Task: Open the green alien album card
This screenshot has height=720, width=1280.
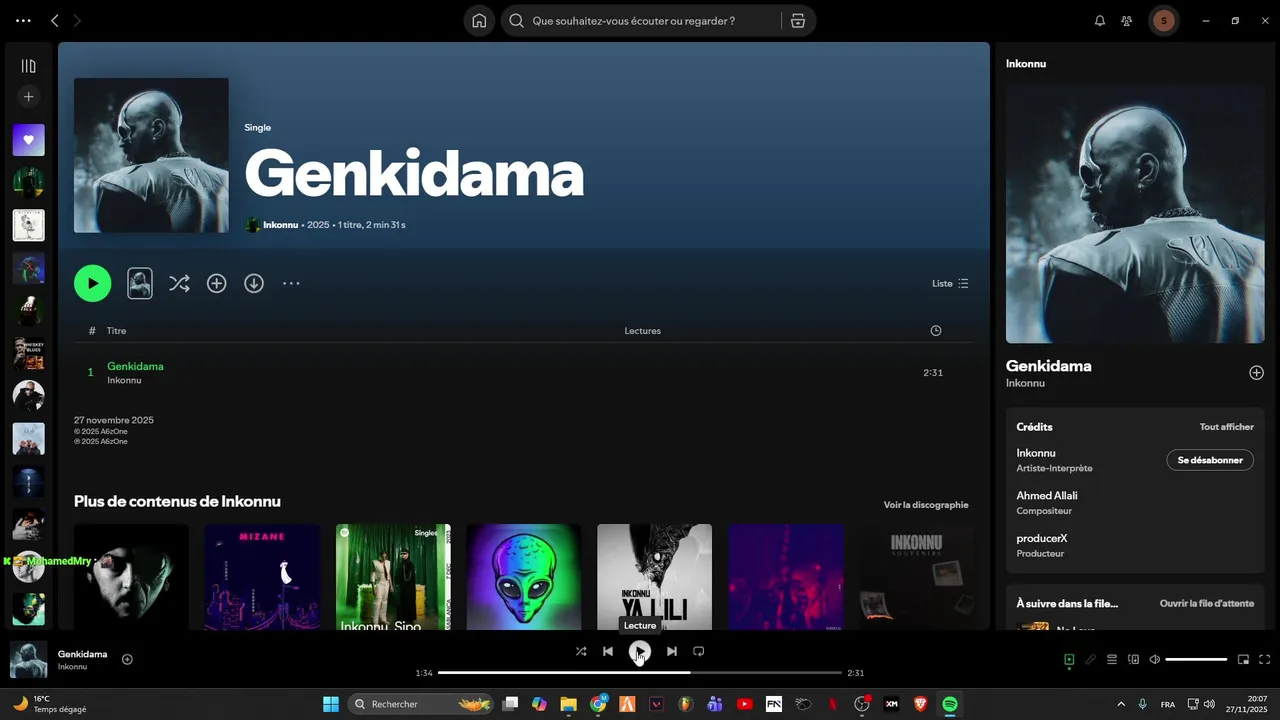Action: click(x=524, y=577)
